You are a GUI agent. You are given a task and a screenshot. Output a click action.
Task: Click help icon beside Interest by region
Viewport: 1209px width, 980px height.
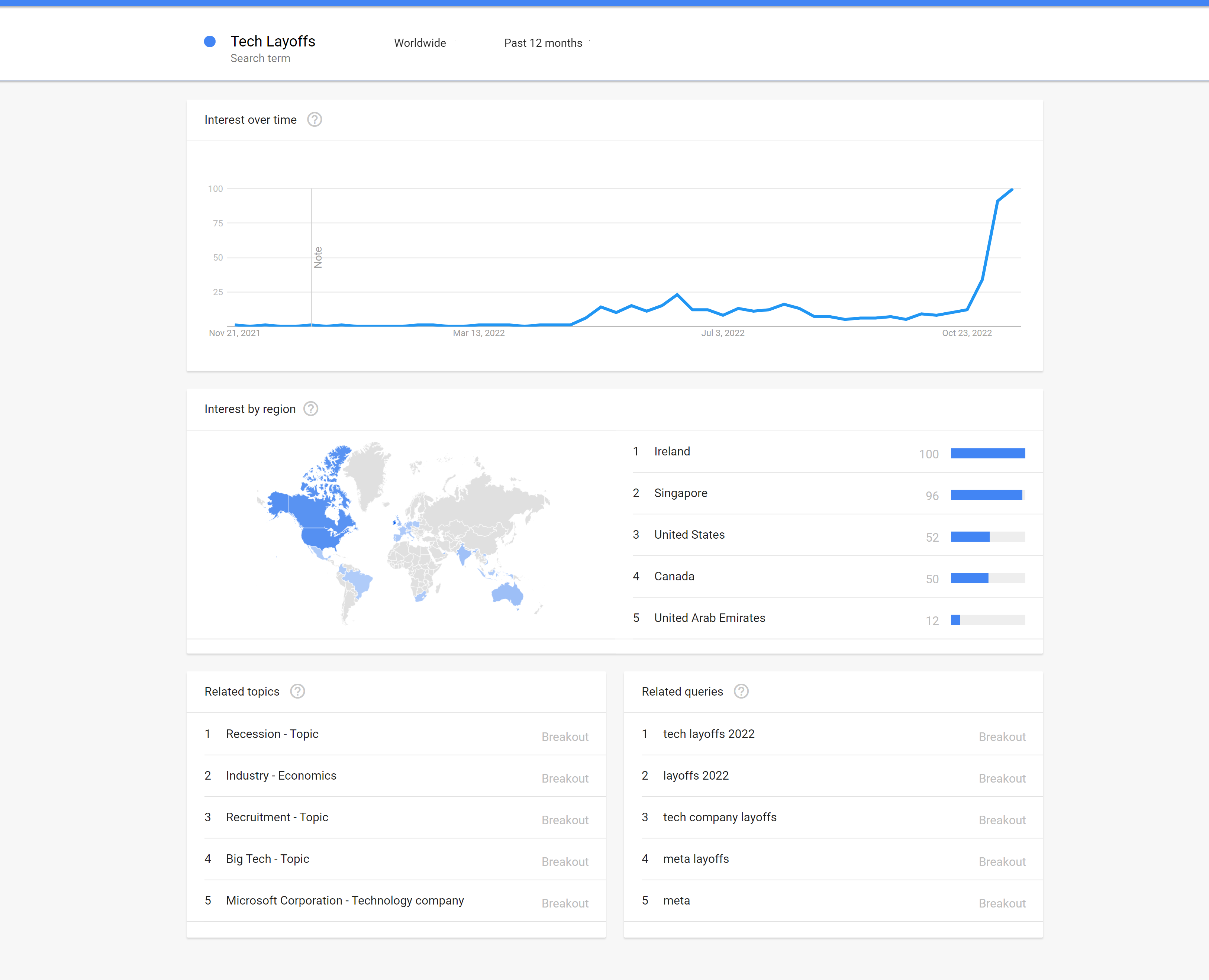coord(310,409)
